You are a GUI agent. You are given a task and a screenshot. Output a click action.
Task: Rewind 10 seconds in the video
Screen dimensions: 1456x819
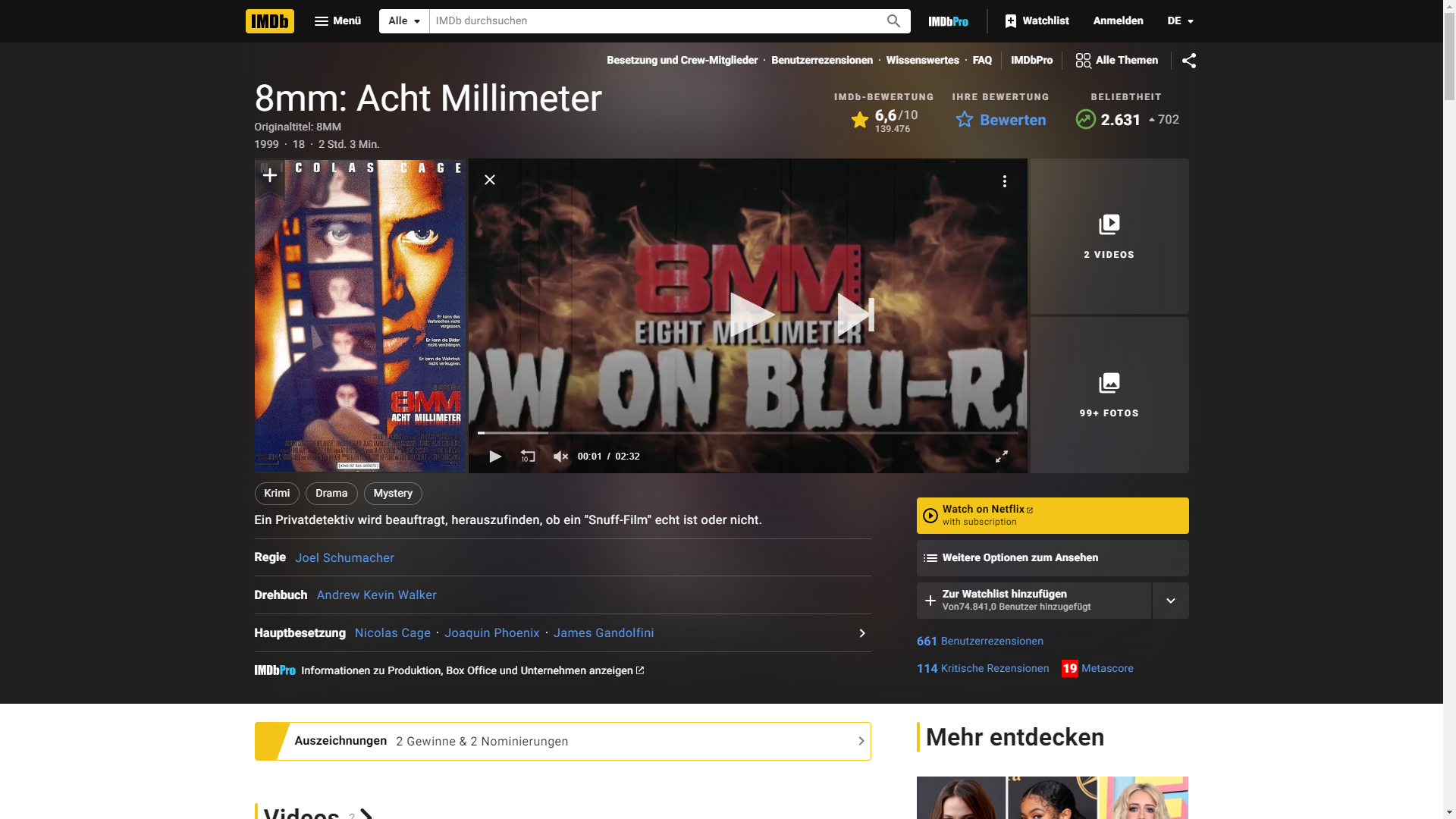tap(528, 457)
